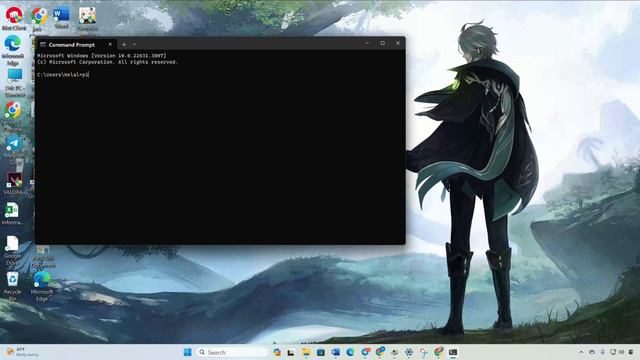Open Microsoft Edge from the taskbar
Image resolution: width=640 pixels, height=360 pixels.
350,352
